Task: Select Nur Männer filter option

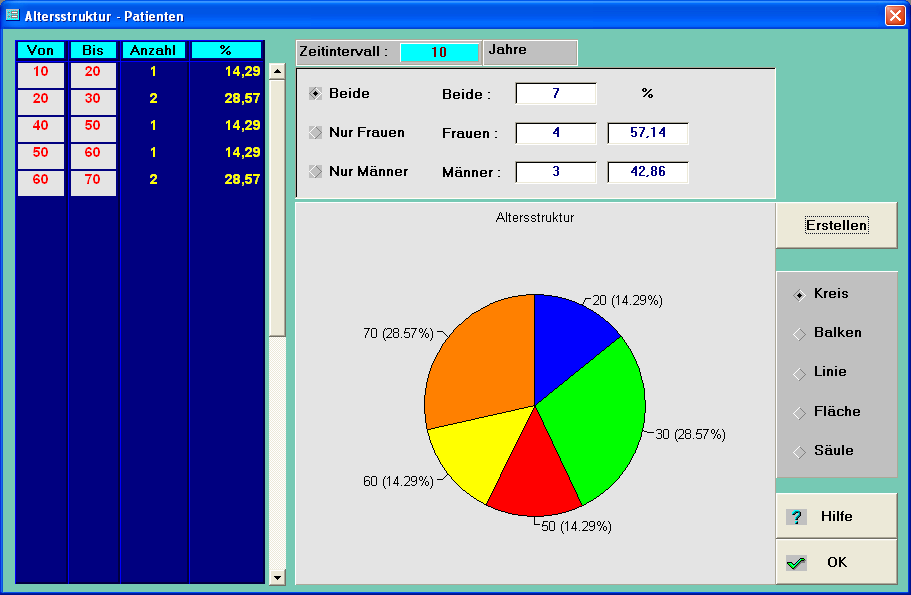Action: (316, 171)
